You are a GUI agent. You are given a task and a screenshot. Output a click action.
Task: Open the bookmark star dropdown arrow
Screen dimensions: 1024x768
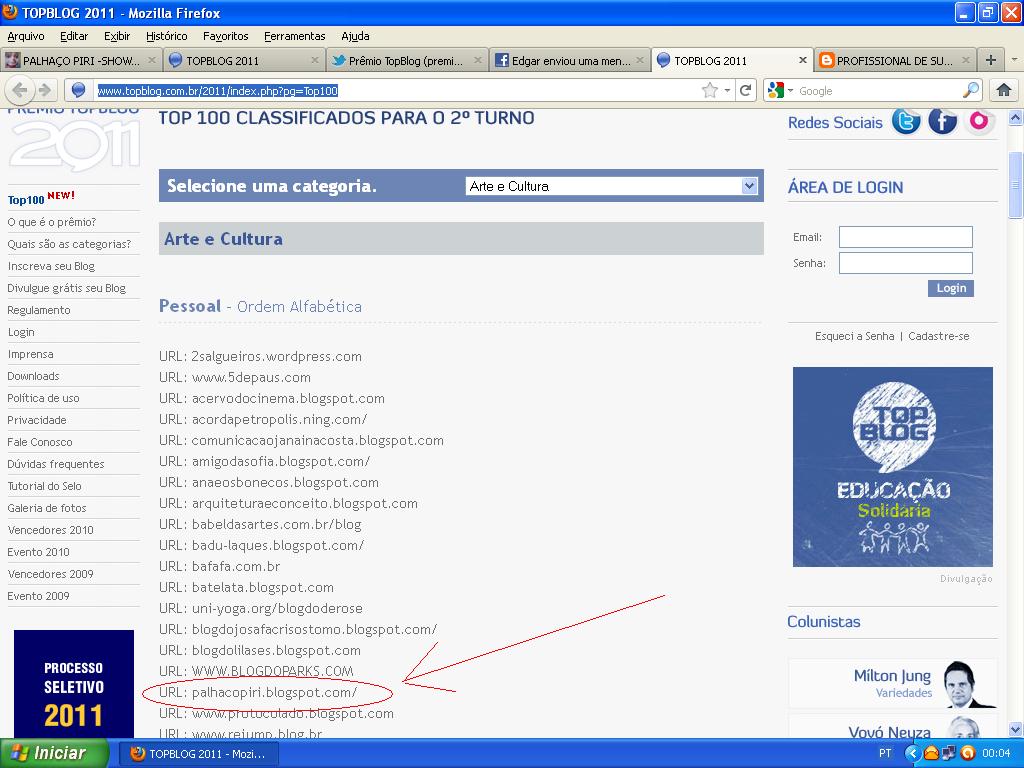(x=727, y=91)
